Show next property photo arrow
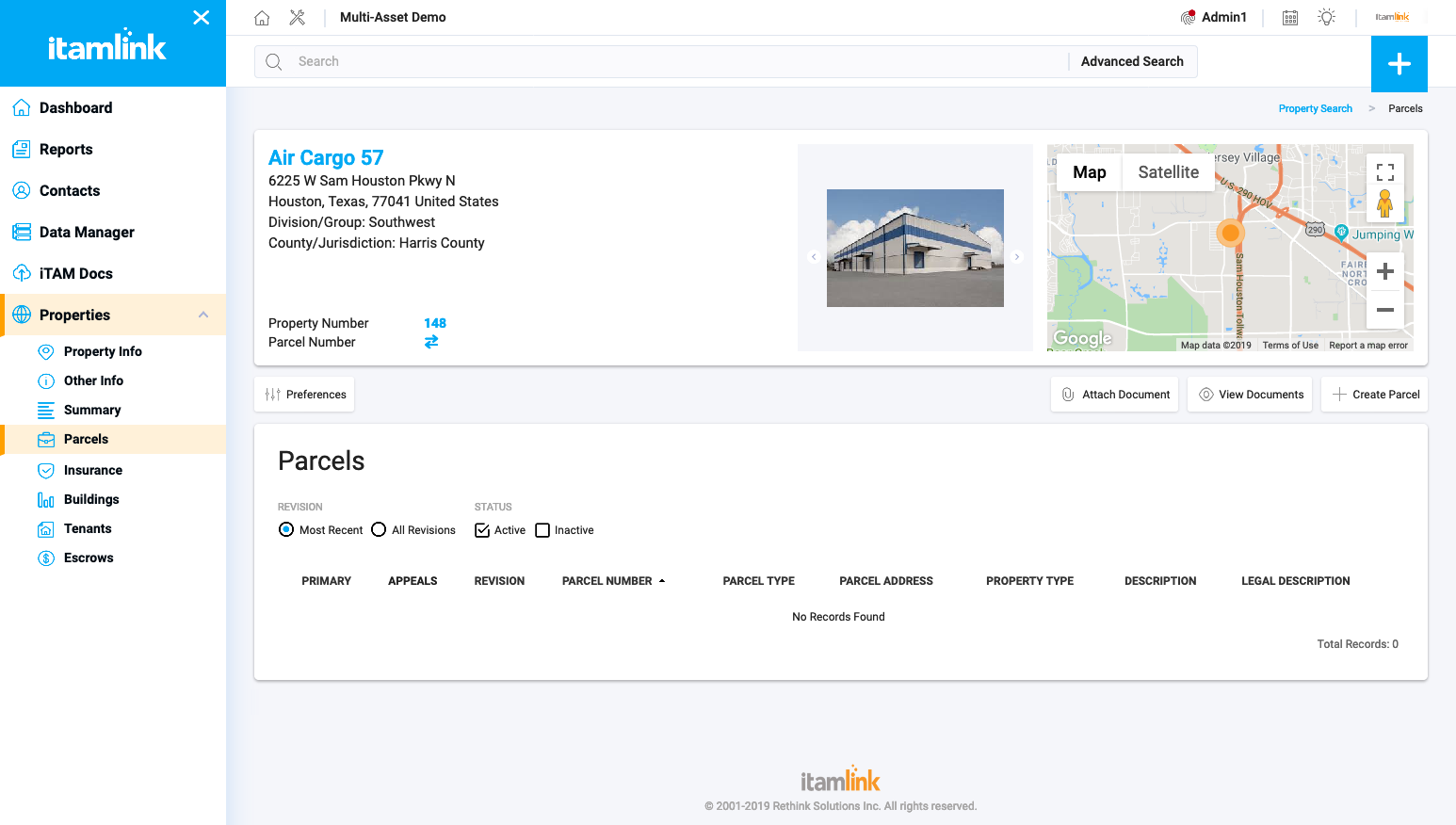The image size is (1456, 825). (x=1016, y=256)
